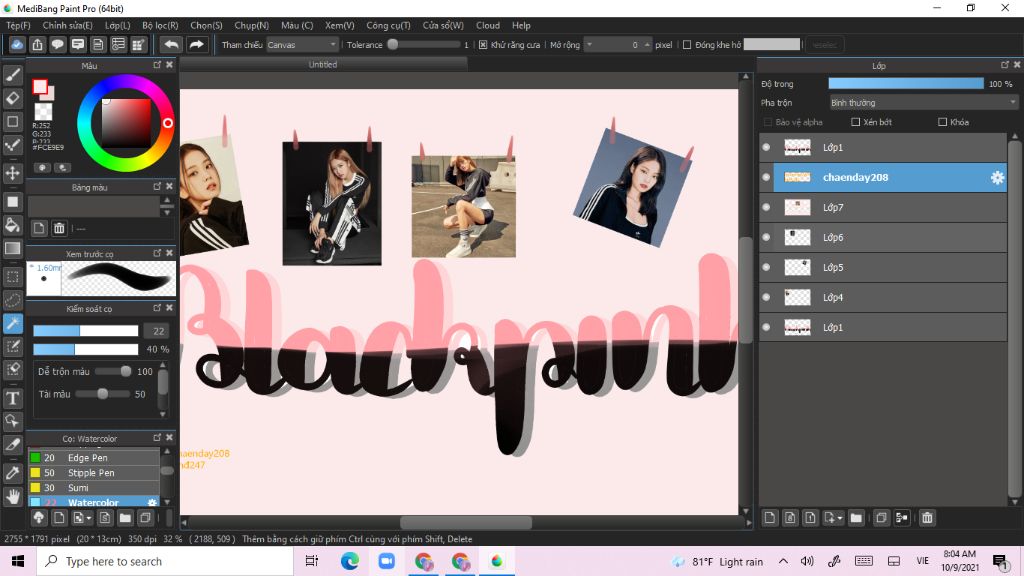Click the cloud save toolbar icon
Image resolution: width=1024 pixels, height=576 pixels.
(x=17, y=44)
